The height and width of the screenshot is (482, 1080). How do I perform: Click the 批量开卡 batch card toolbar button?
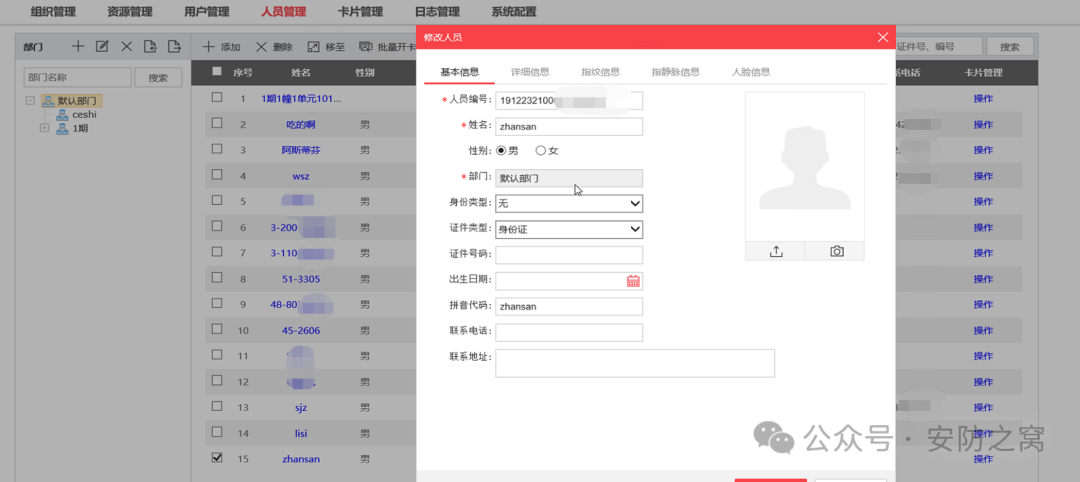pos(388,47)
